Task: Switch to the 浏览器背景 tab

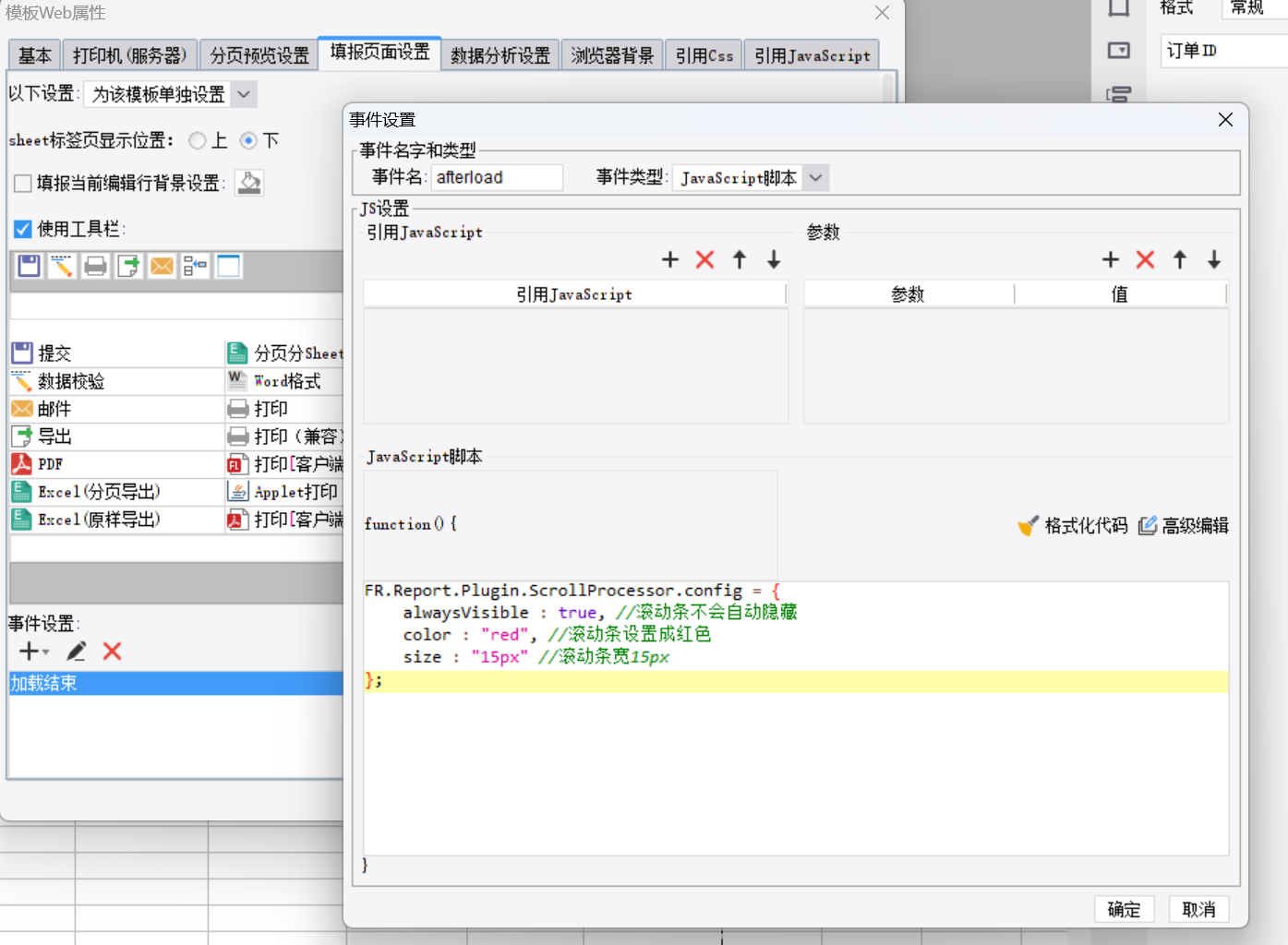Action: [x=612, y=55]
